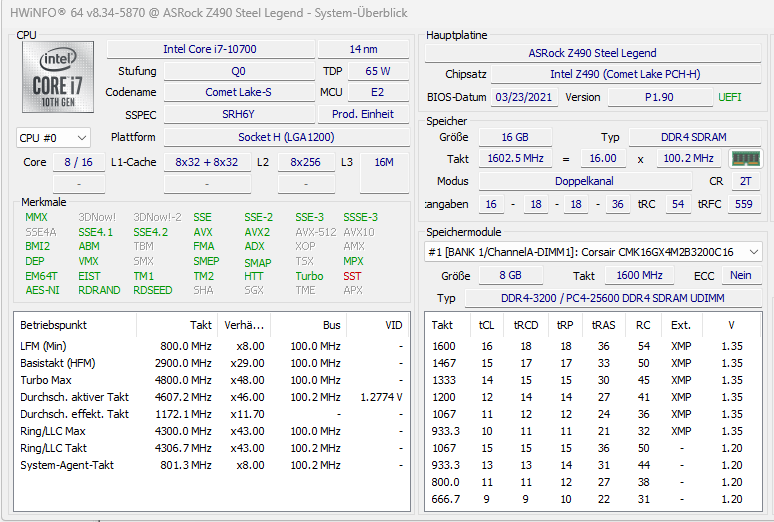Select the System-Agent-Takt row
Viewport: 774px width, 522px height.
coord(212,465)
